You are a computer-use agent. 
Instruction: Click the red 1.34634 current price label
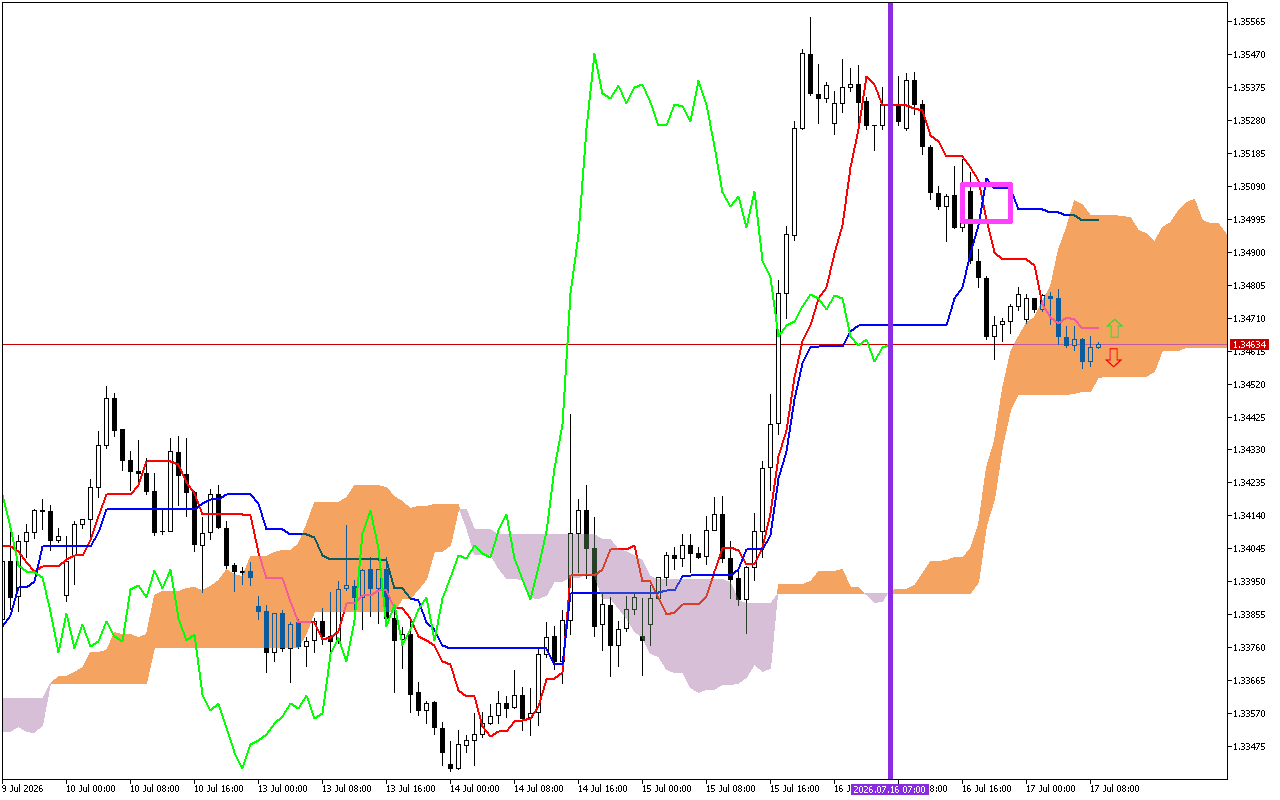(x=1250, y=345)
